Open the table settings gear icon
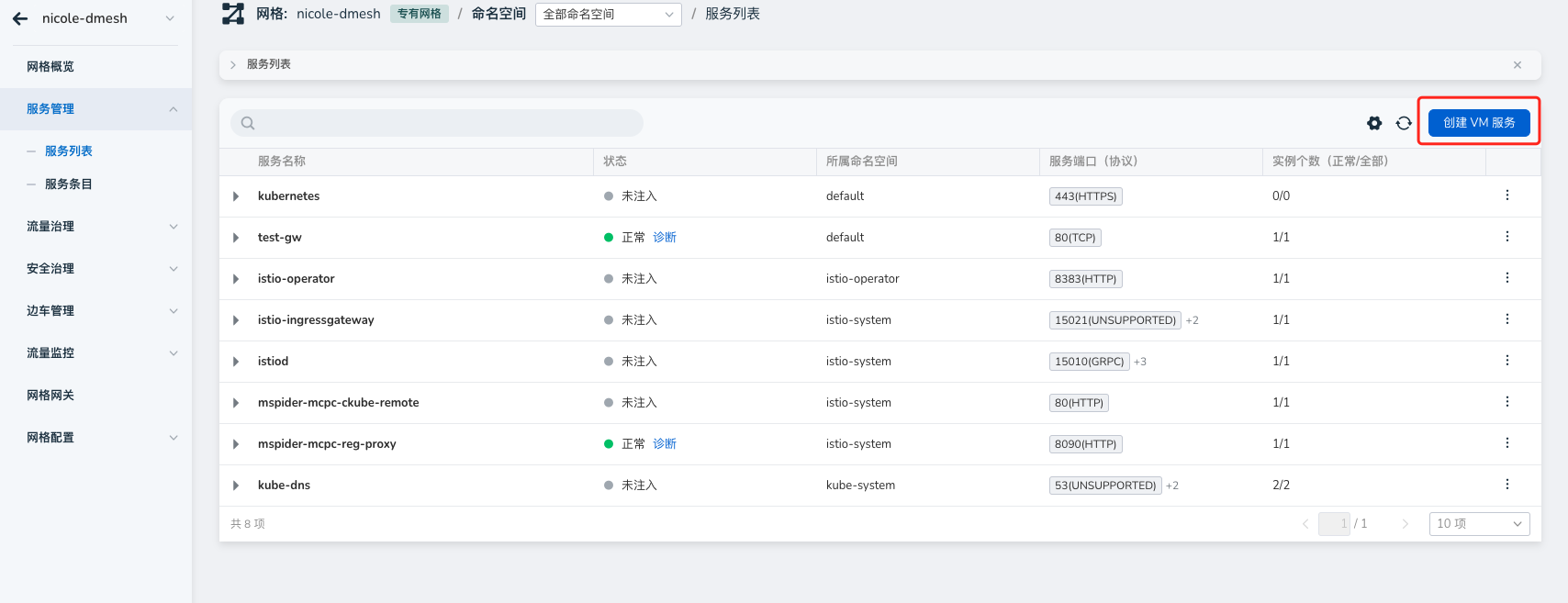Viewport: 1568px width, 603px height. pos(1374,123)
